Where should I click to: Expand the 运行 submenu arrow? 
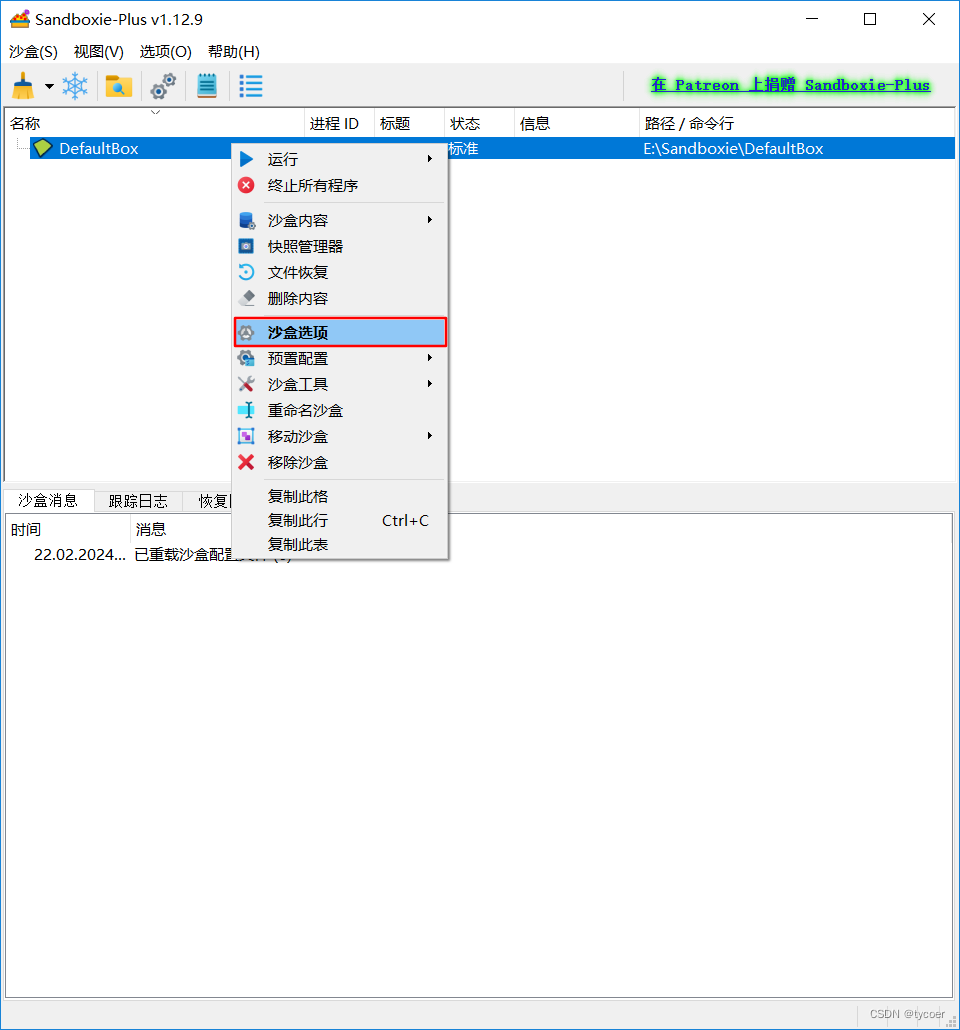(x=429, y=158)
